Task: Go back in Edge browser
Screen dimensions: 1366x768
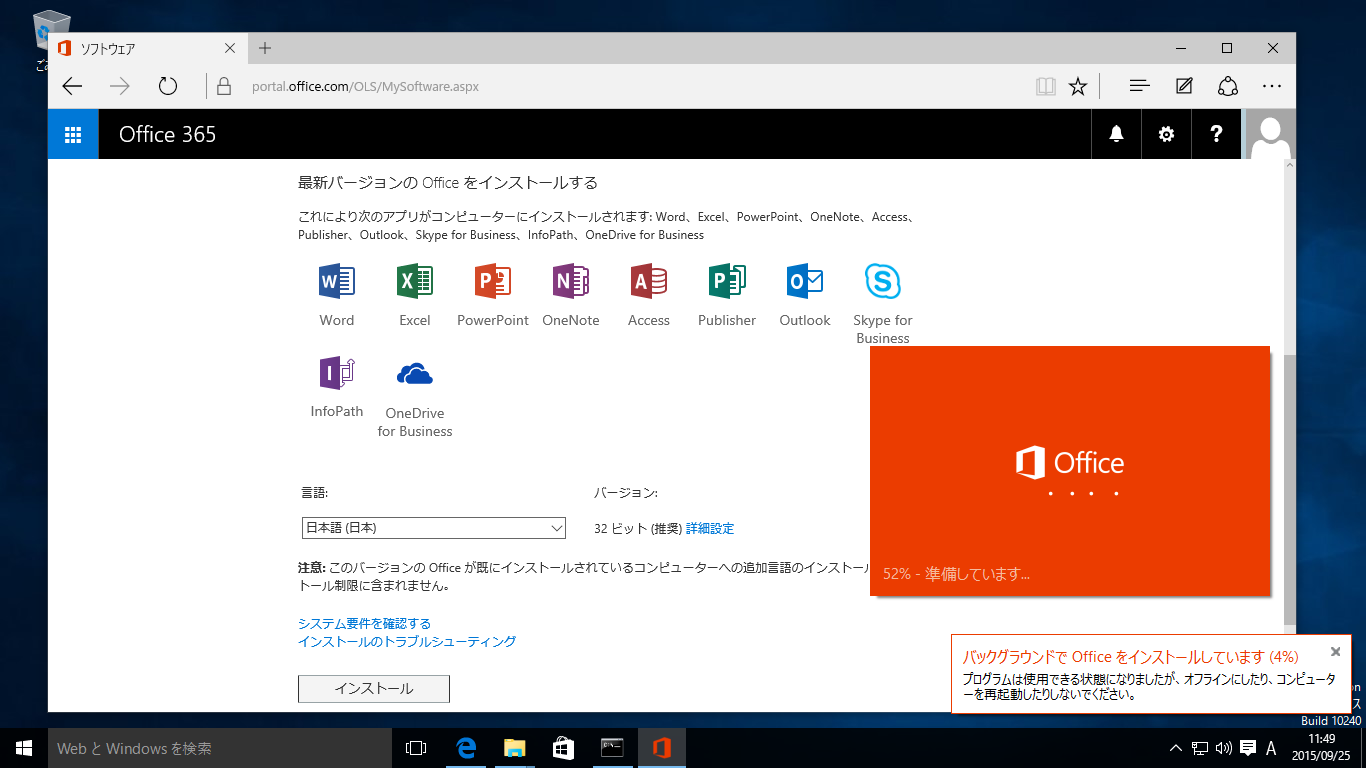Action: coord(72,86)
